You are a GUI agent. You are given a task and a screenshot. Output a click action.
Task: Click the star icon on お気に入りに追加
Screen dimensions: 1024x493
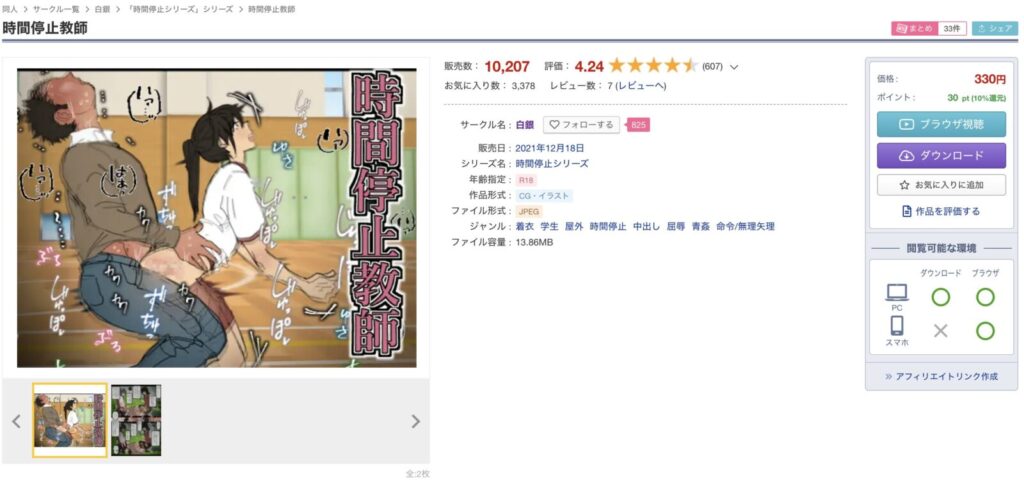[904, 185]
